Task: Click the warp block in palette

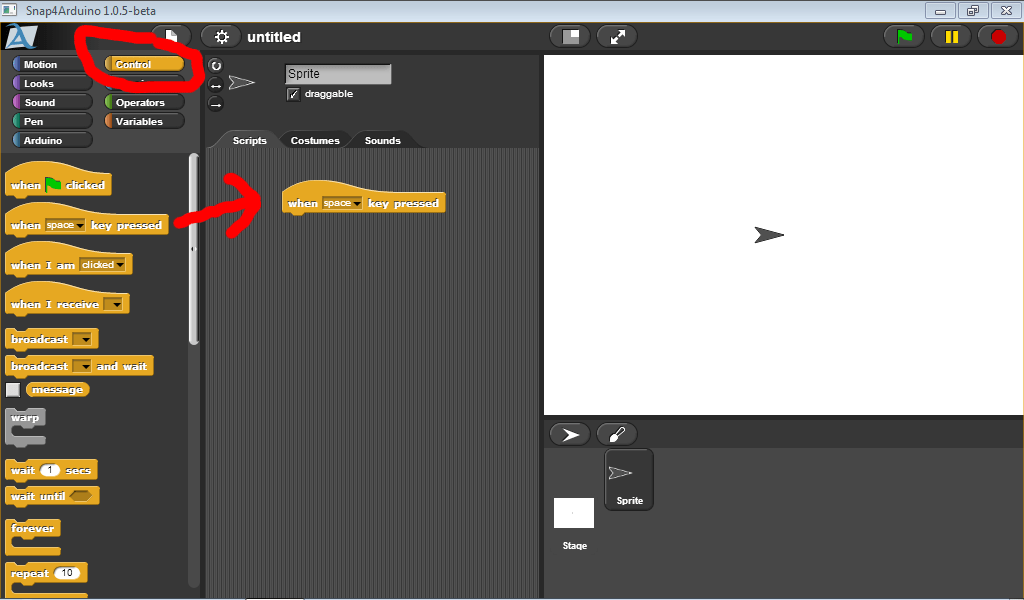Action: click(25, 428)
